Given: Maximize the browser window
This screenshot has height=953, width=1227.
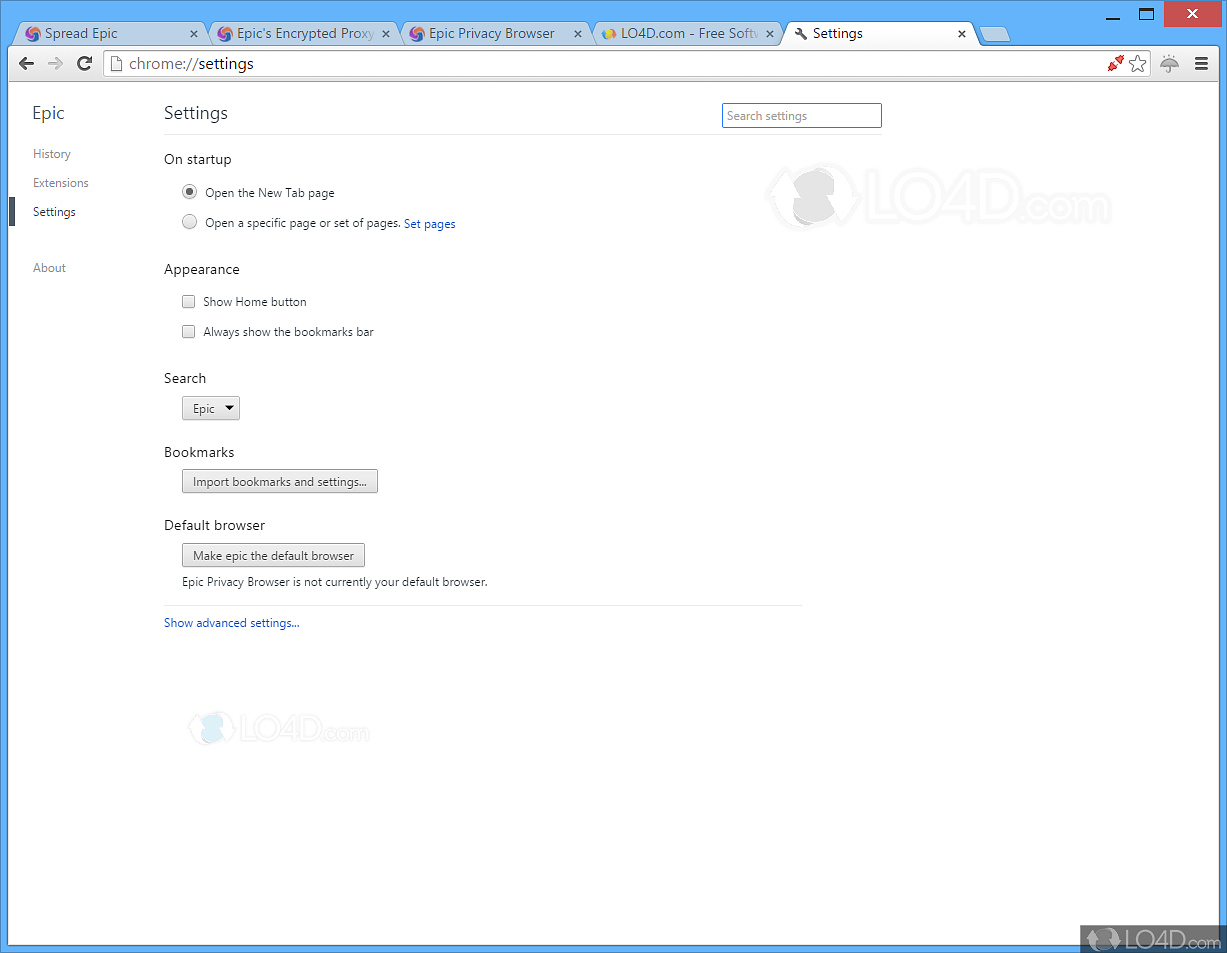Looking at the screenshot, I should (1146, 13).
